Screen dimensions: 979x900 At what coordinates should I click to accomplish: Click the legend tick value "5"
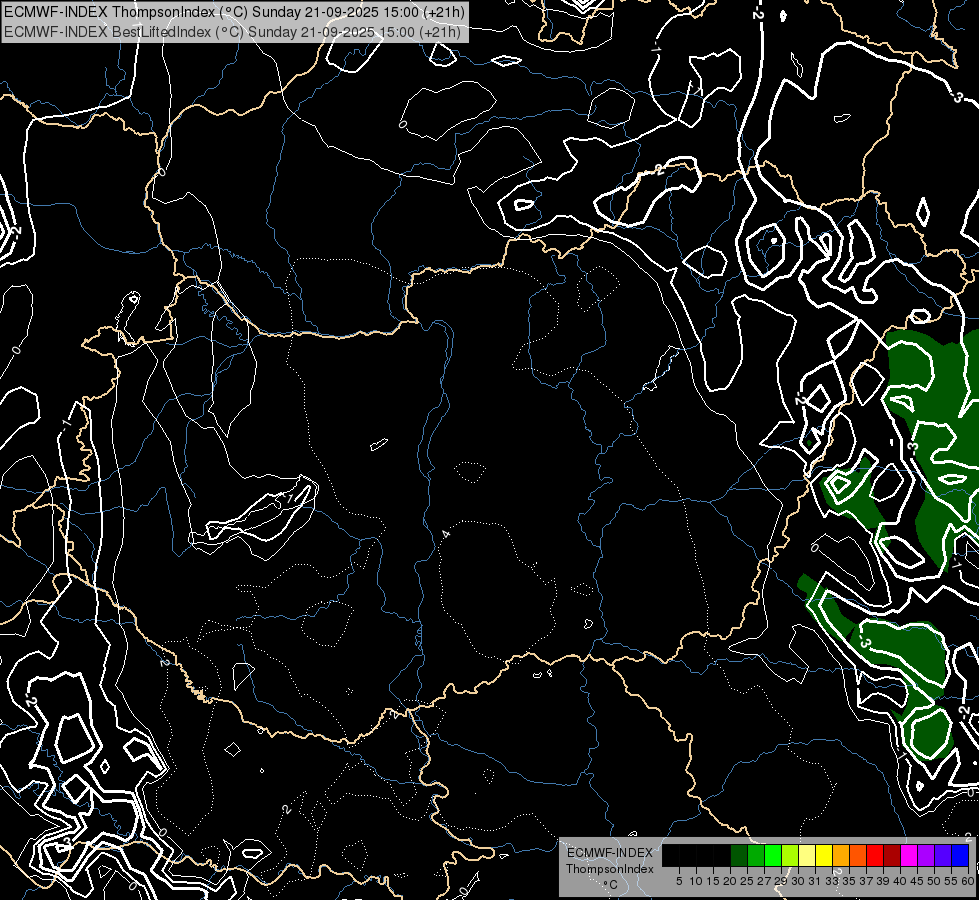[x=679, y=881]
